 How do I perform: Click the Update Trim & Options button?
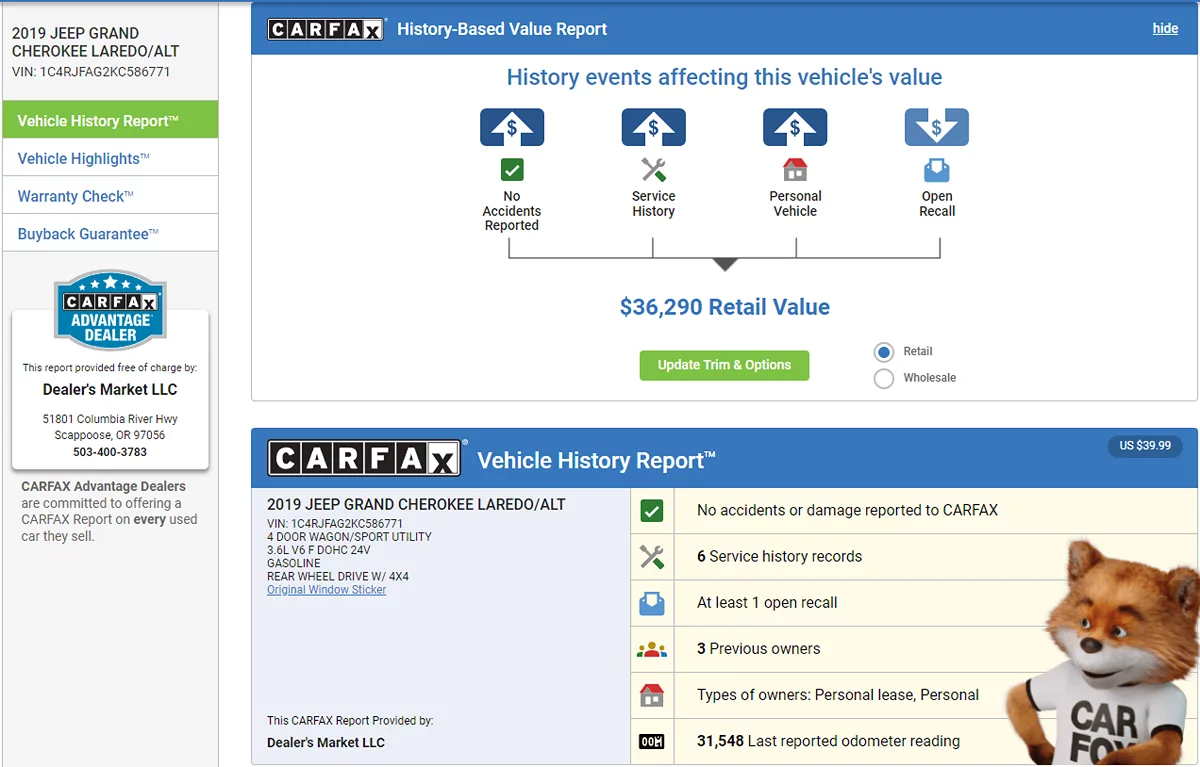(x=724, y=365)
